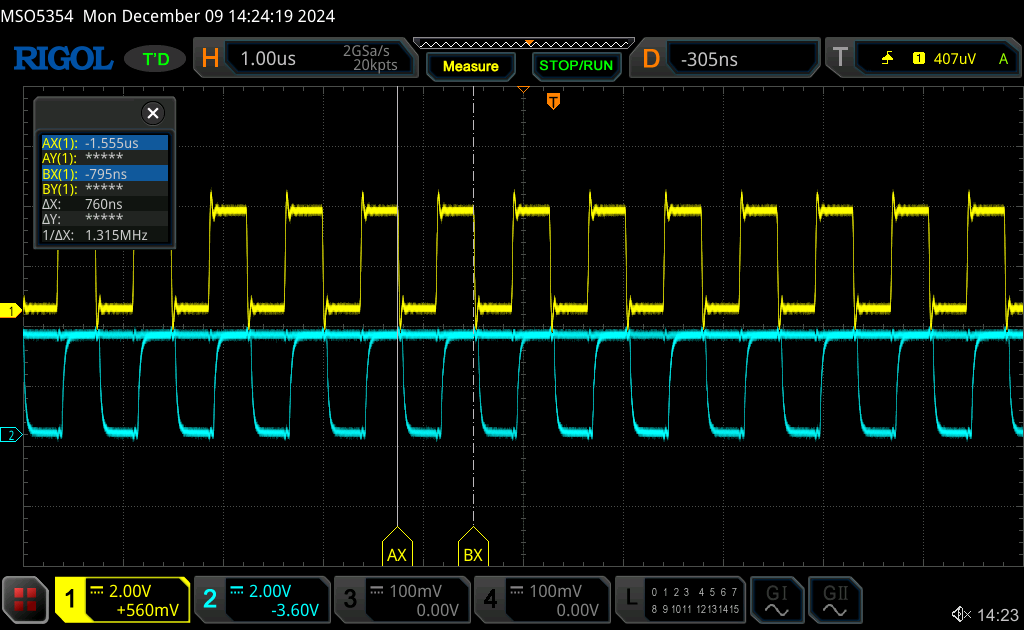Open channel 1 vertical settings
The height and width of the screenshot is (630, 1024).
(x=124, y=599)
